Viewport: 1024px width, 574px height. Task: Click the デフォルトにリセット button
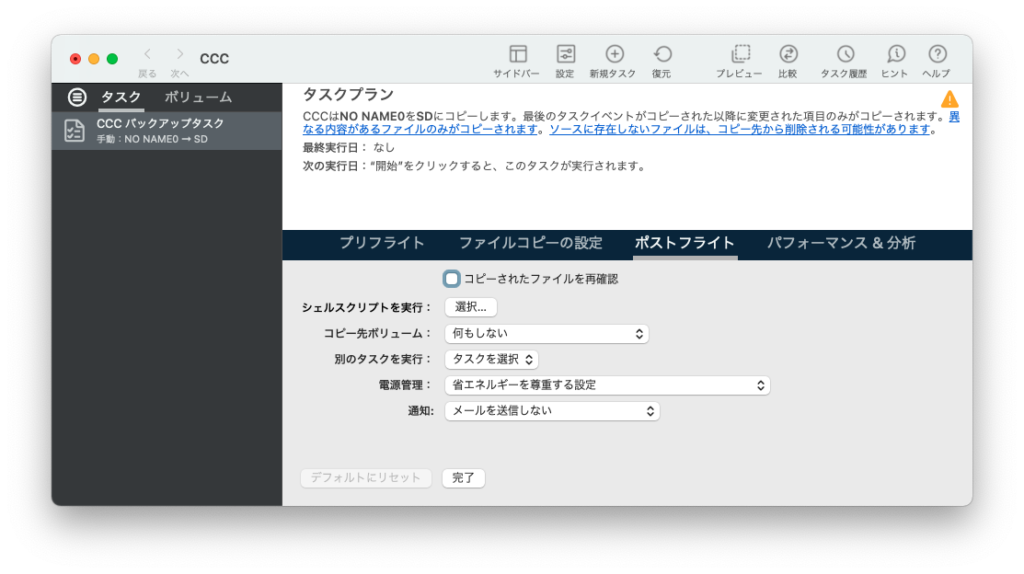pos(366,478)
